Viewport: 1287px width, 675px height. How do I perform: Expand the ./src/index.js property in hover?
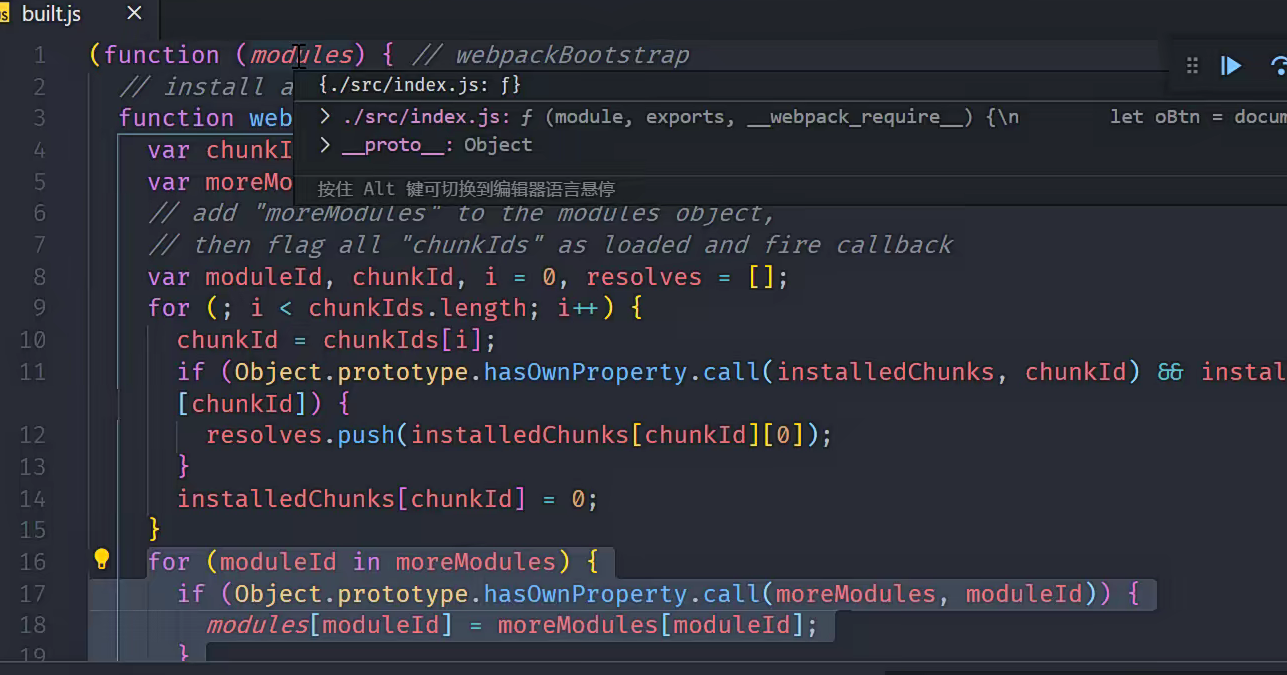[x=325, y=117]
